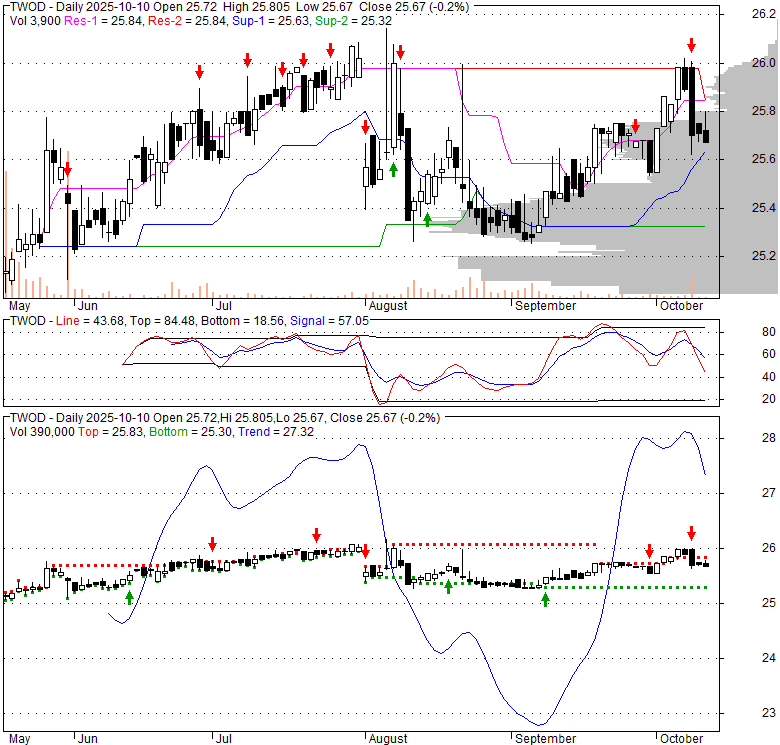The image size is (780, 745).
Task: Click the Bottom = 18.56 oscillator label
Action: (243, 321)
